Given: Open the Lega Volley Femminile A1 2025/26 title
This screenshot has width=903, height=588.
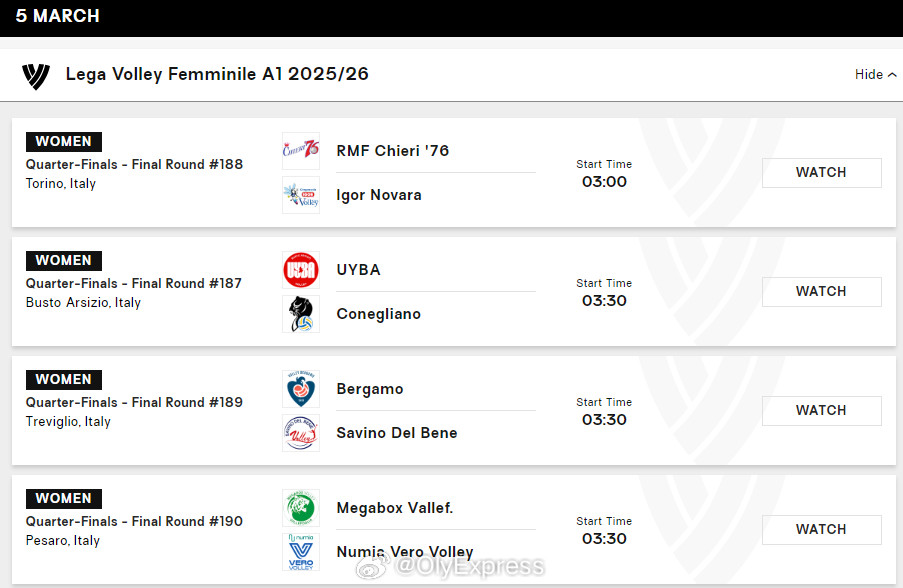Looking at the screenshot, I should [x=217, y=74].
